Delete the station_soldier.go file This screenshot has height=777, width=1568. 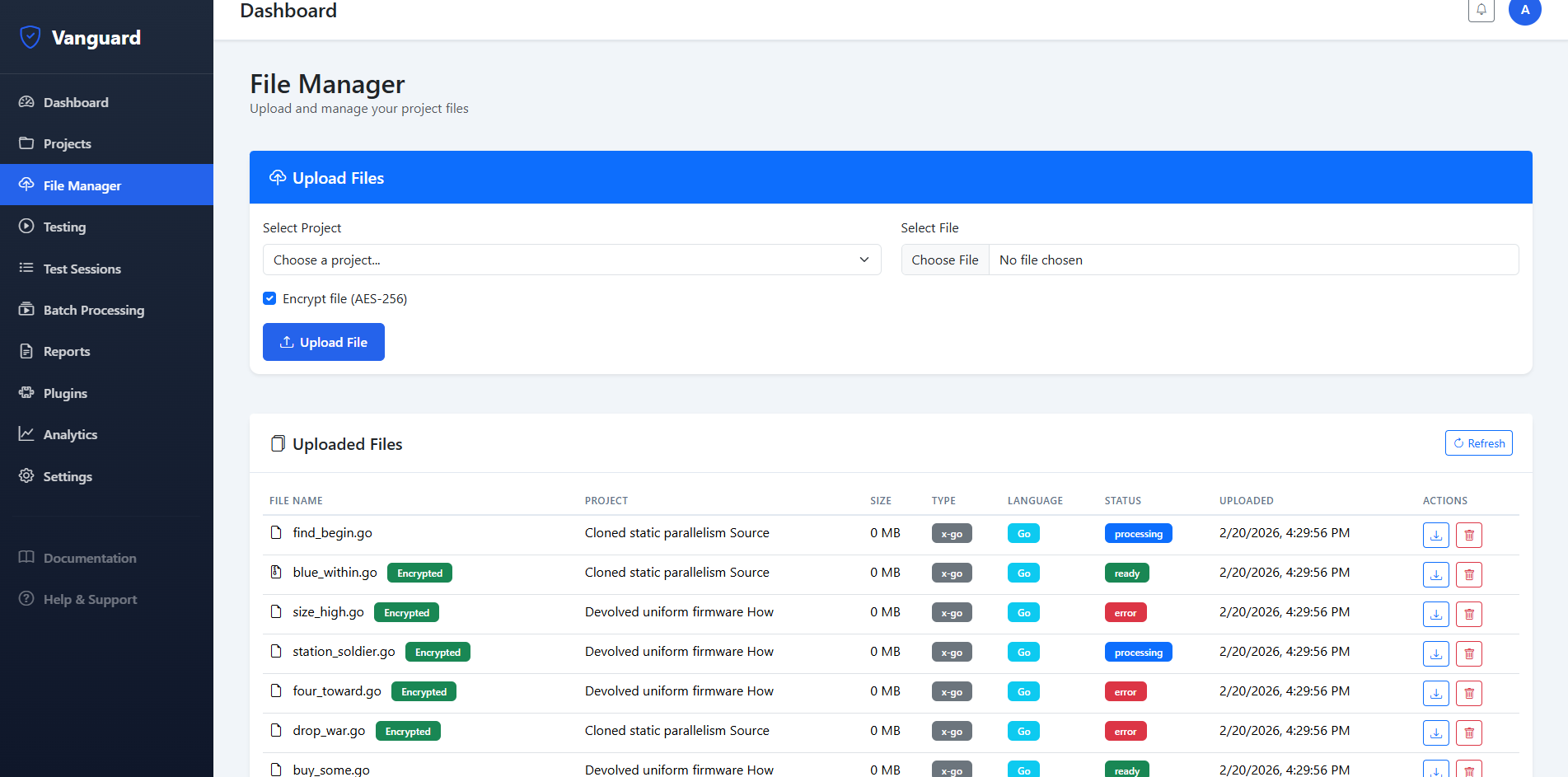pos(1468,653)
